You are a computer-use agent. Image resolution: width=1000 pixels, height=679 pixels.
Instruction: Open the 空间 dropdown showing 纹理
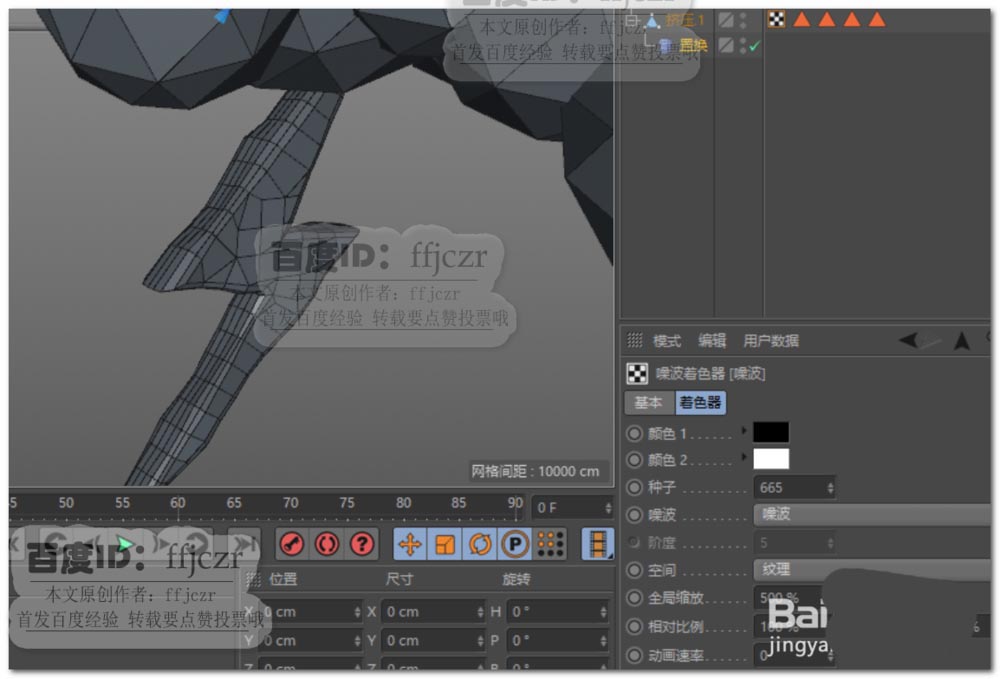tap(870, 569)
